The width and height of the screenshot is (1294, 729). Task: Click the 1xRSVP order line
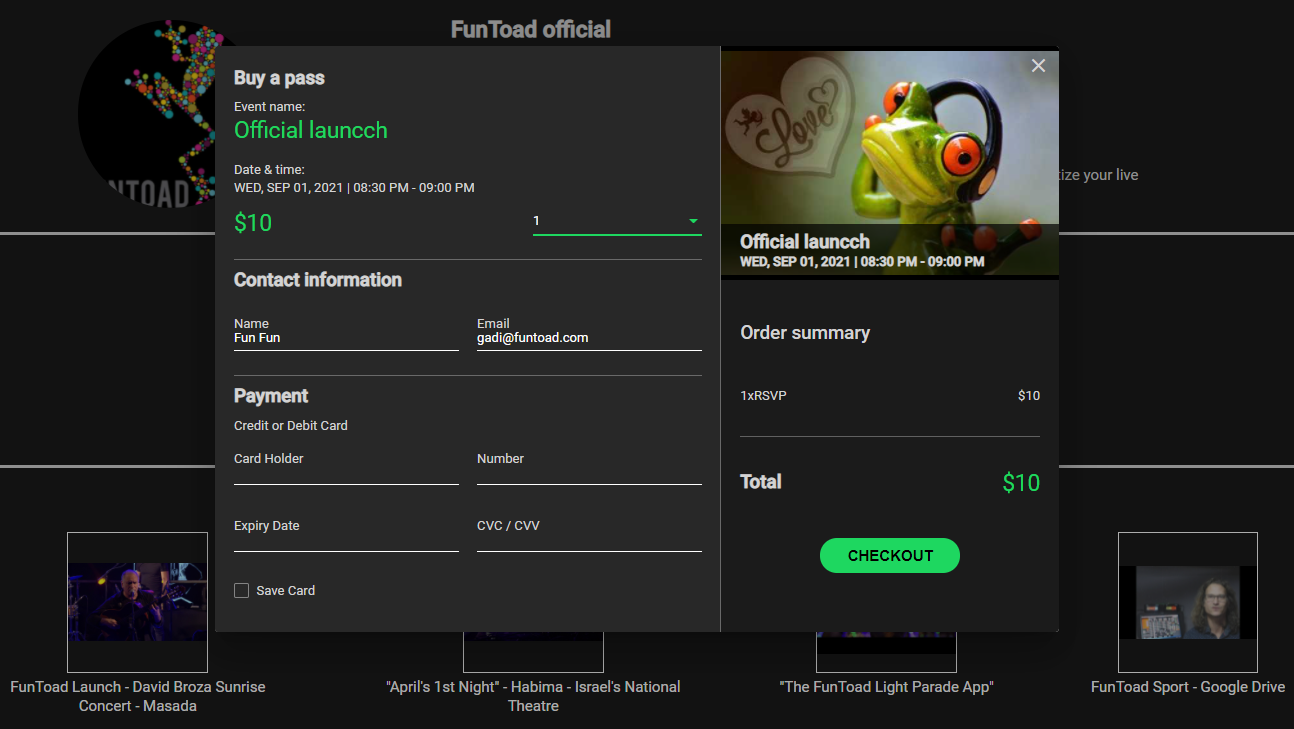890,396
